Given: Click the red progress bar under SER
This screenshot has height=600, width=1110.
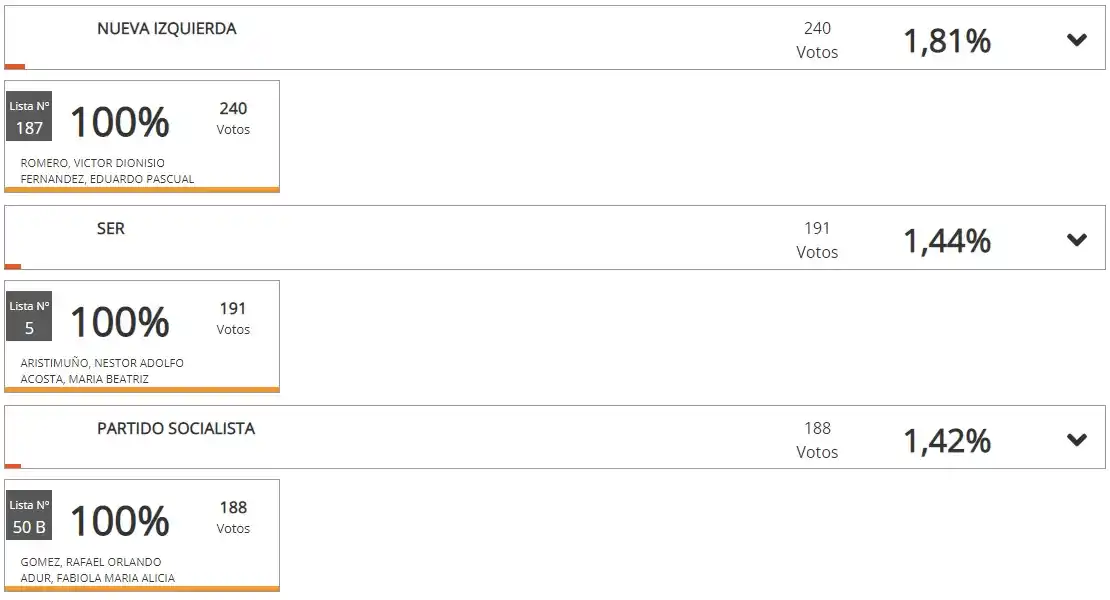Looking at the screenshot, I should pyautogui.click(x=13, y=267).
